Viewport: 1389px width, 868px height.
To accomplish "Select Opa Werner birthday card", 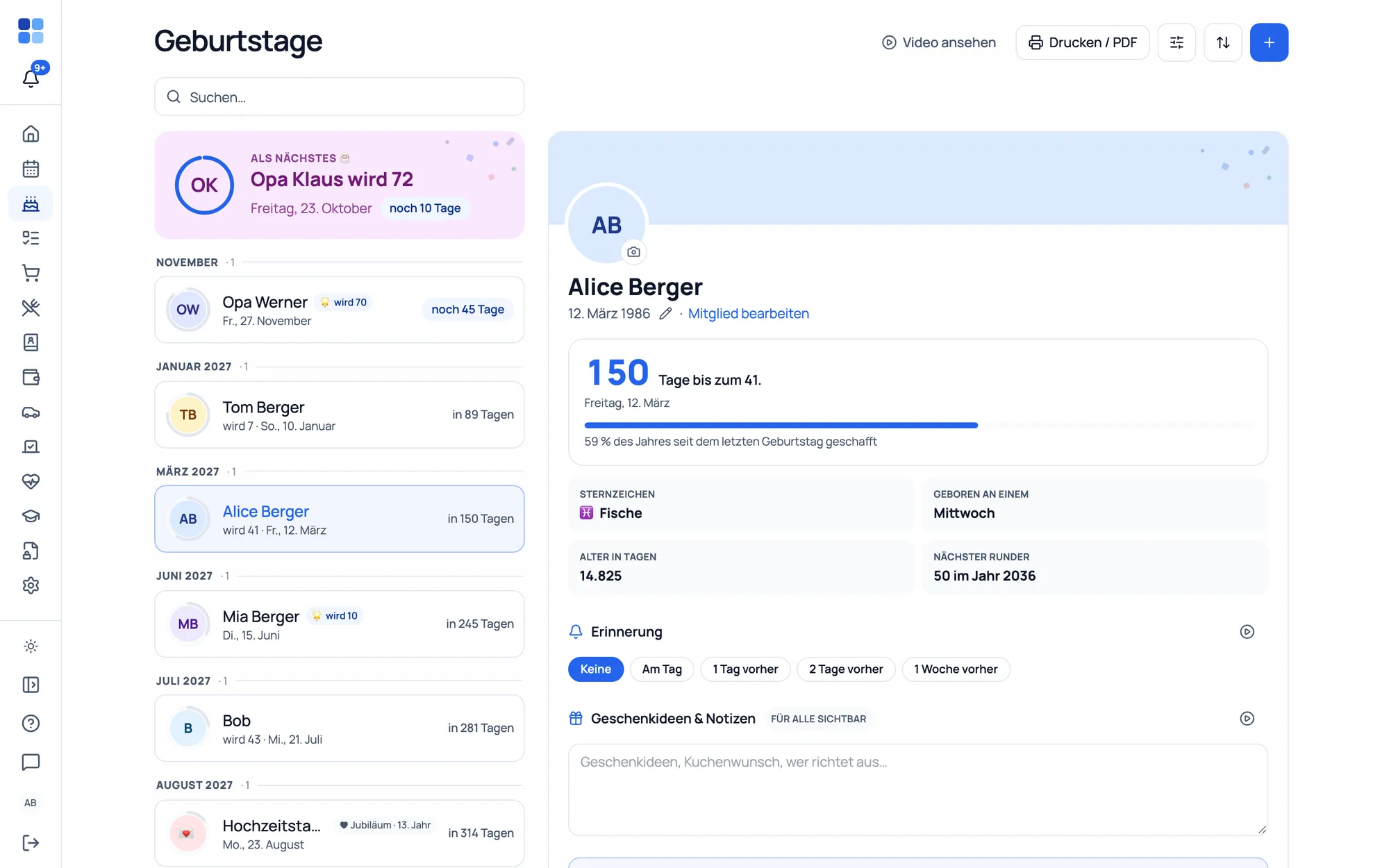I will pos(339,310).
